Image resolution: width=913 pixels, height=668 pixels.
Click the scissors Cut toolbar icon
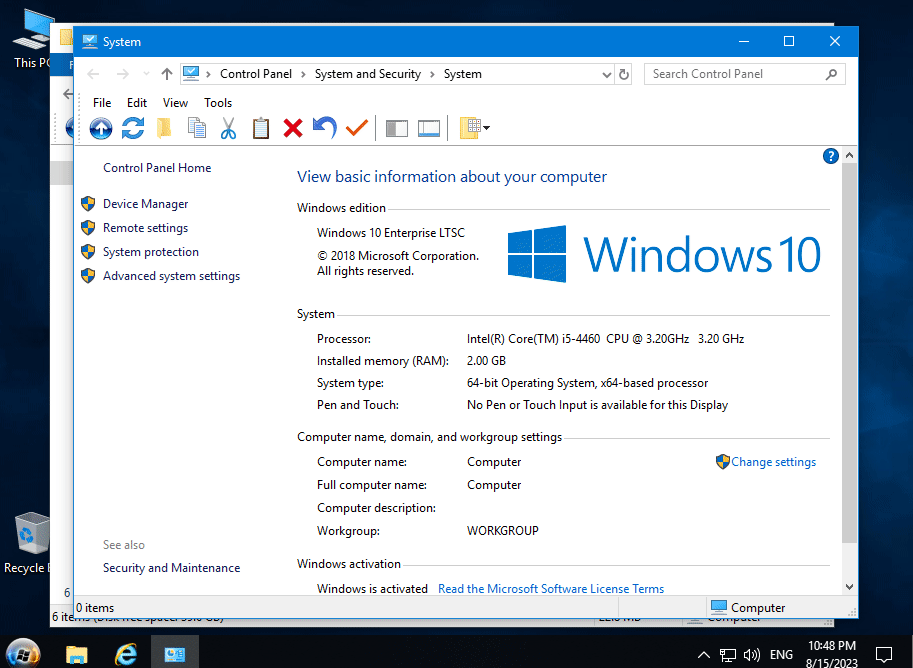click(228, 128)
